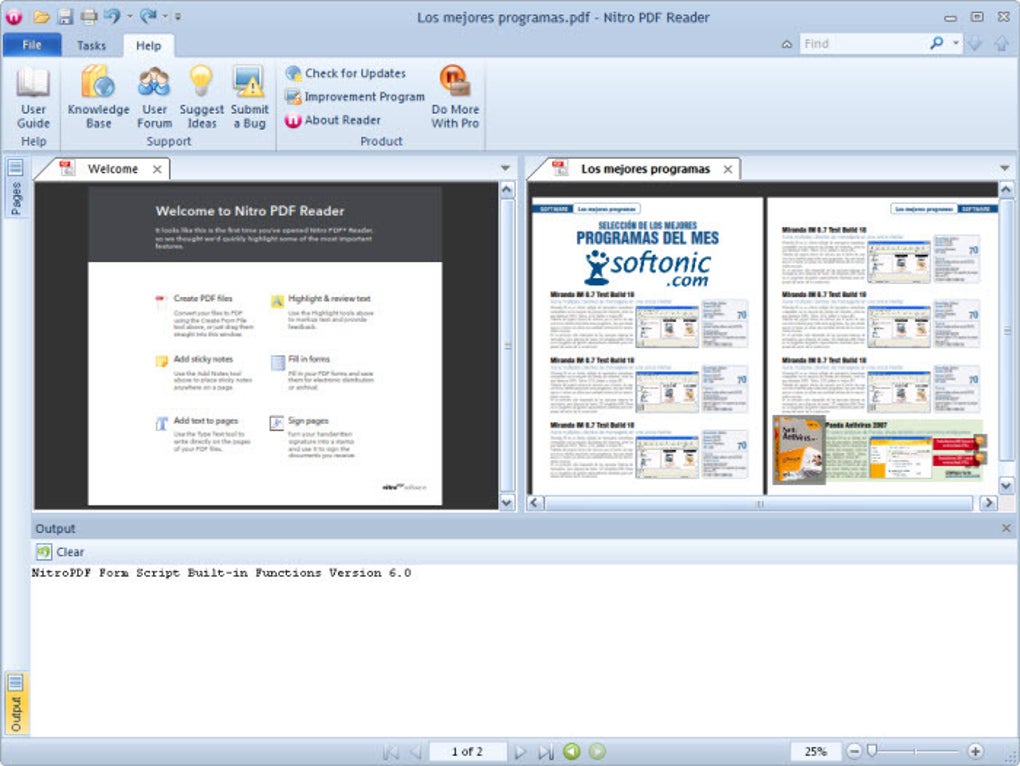1020x766 pixels.
Task: Toggle the Output side panel tab
Action: pyautogui.click(x=16, y=702)
